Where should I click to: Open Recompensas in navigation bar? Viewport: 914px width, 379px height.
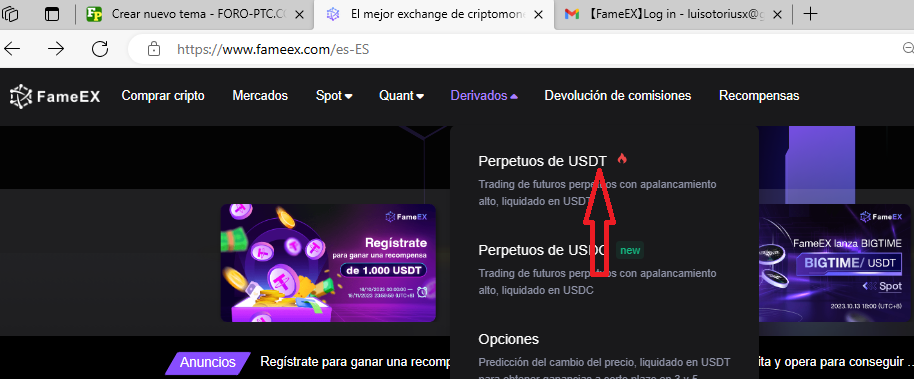pos(759,96)
